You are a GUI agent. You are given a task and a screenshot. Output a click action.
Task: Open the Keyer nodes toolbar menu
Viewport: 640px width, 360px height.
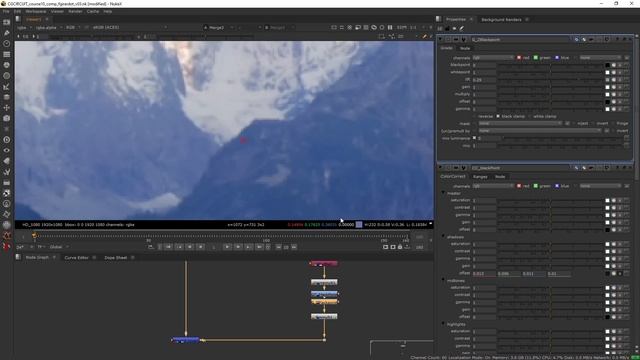click(x=7, y=87)
